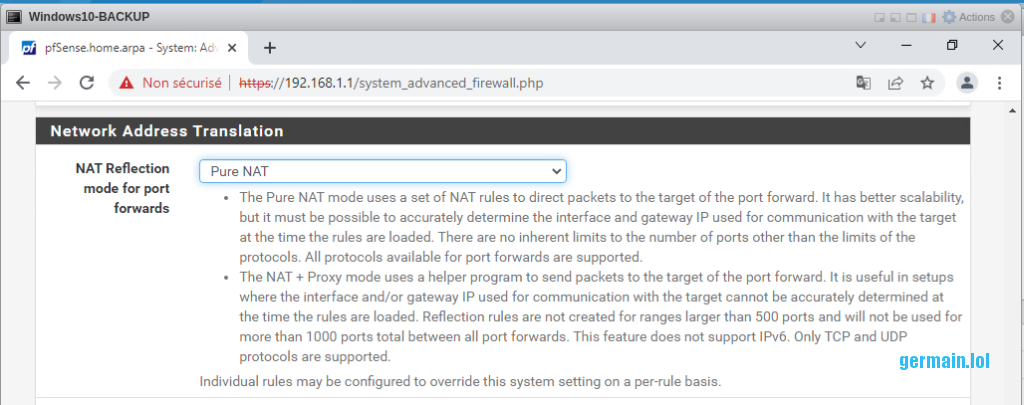Reload the pfSense page
This screenshot has width=1024, height=405.
click(x=87, y=83)
